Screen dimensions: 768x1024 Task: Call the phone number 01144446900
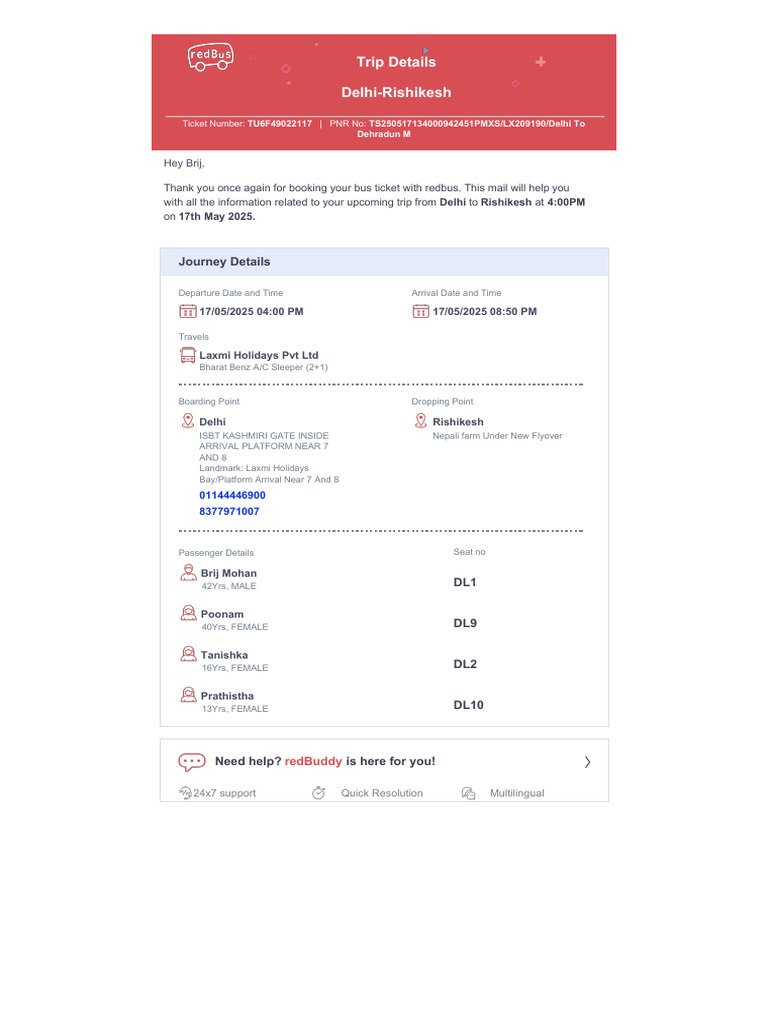[232, 495]
